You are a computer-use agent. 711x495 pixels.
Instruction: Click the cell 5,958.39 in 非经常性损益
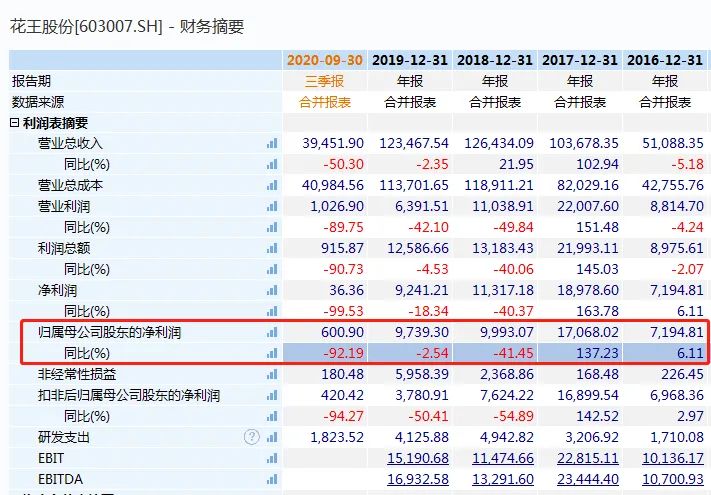[422, 374]
